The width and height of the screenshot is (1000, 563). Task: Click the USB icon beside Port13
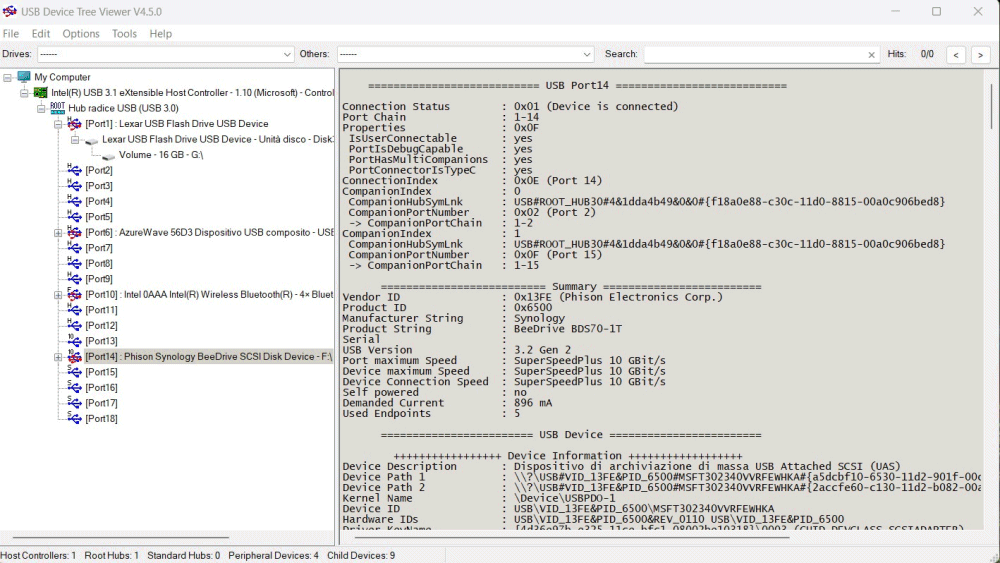click(x=75, y=341)
